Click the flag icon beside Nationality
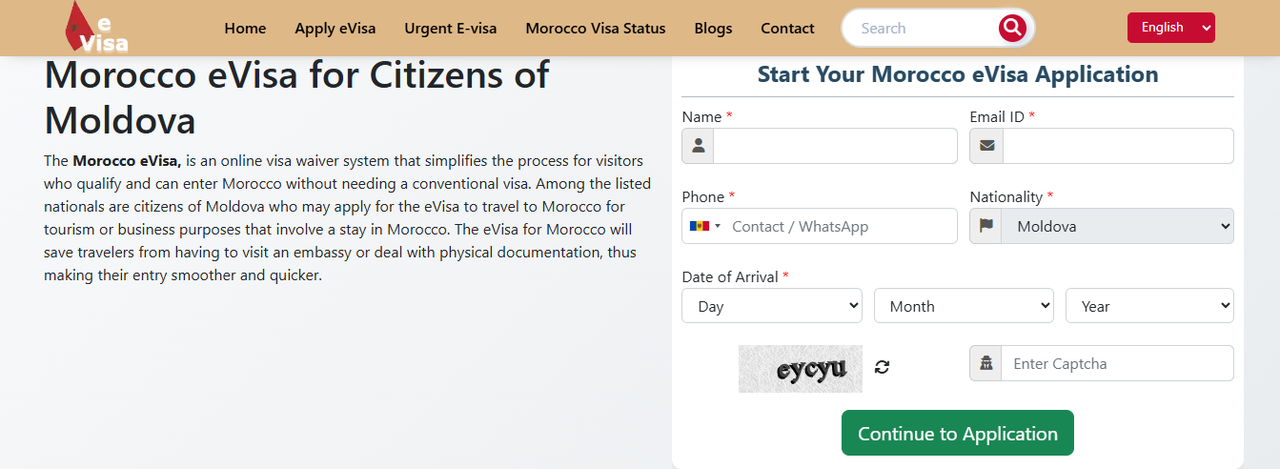 986,226
